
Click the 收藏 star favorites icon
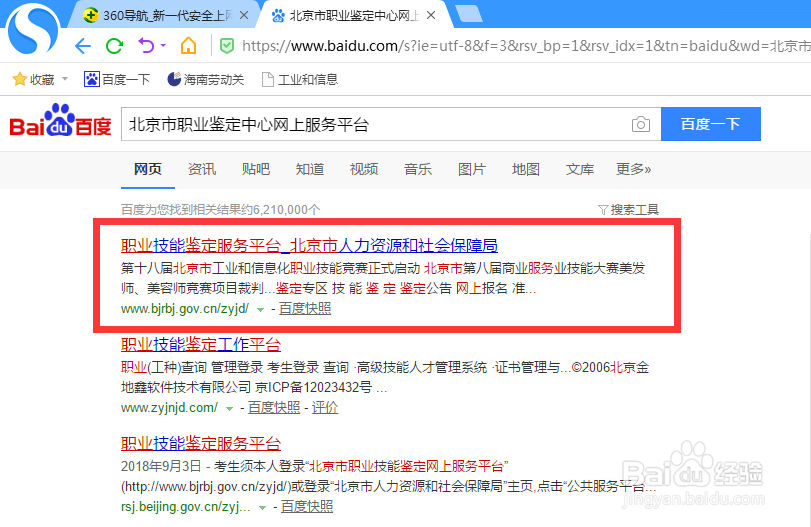click(20, 79)
